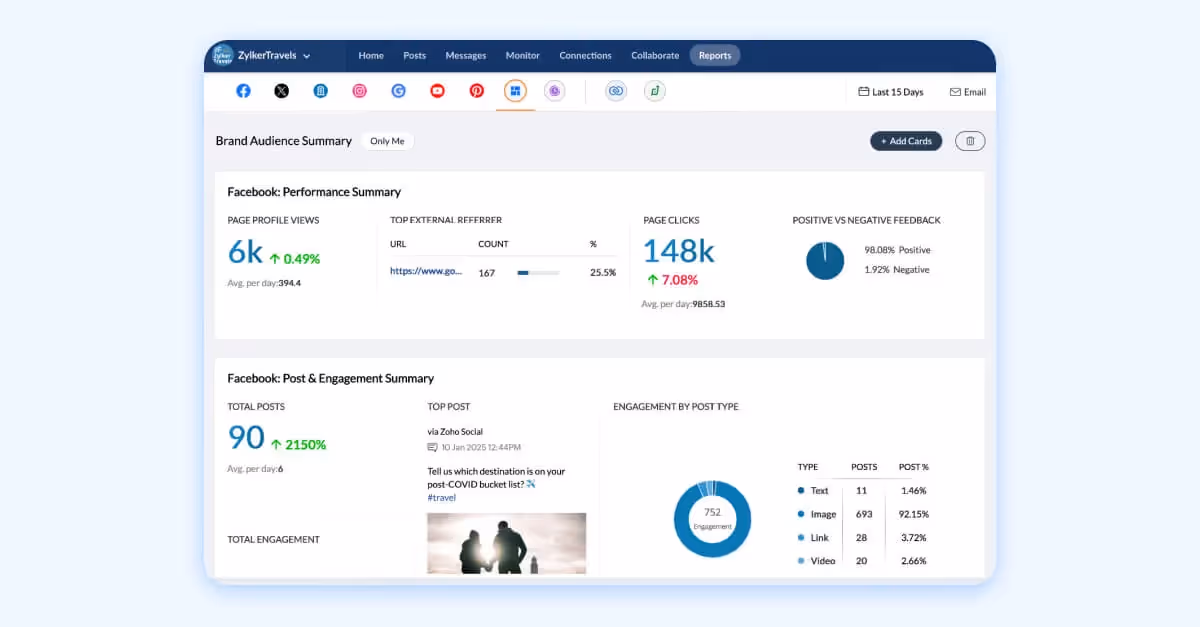
Task: Open the YouTube channel analytics
Action: click(437, 91)
